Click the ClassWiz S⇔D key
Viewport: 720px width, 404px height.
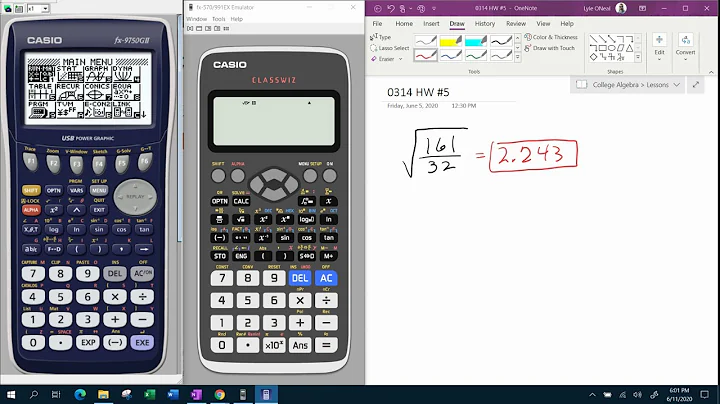pos(306,256)
